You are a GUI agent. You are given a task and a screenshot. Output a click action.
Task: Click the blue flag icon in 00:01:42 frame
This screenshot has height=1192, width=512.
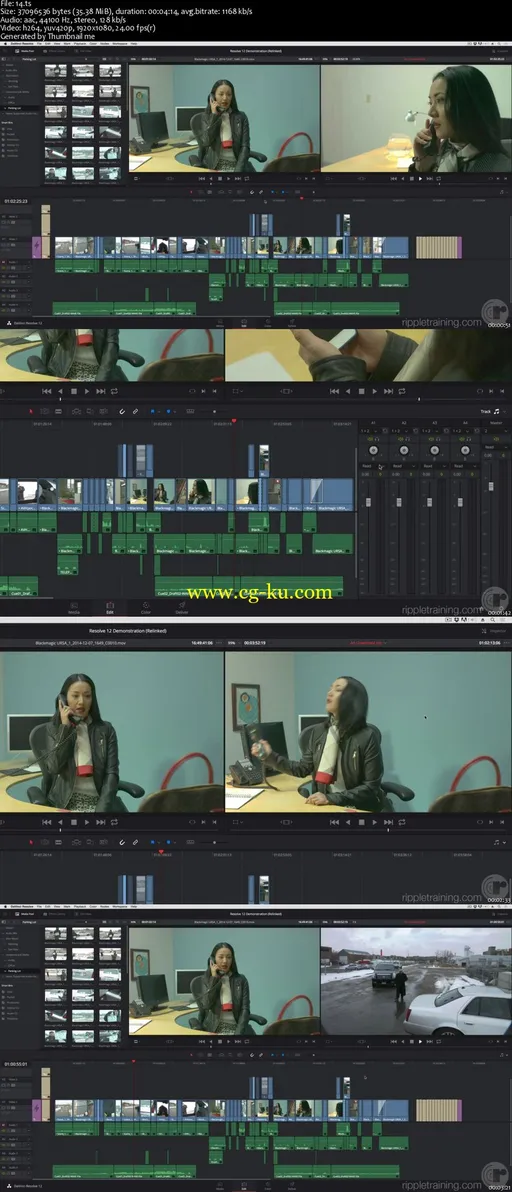pos(152,411)
